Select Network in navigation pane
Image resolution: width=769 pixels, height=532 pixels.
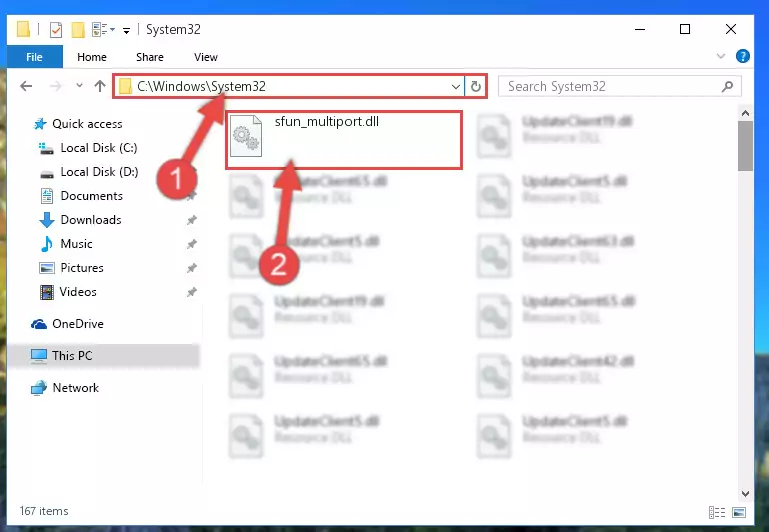coord(76,387)
